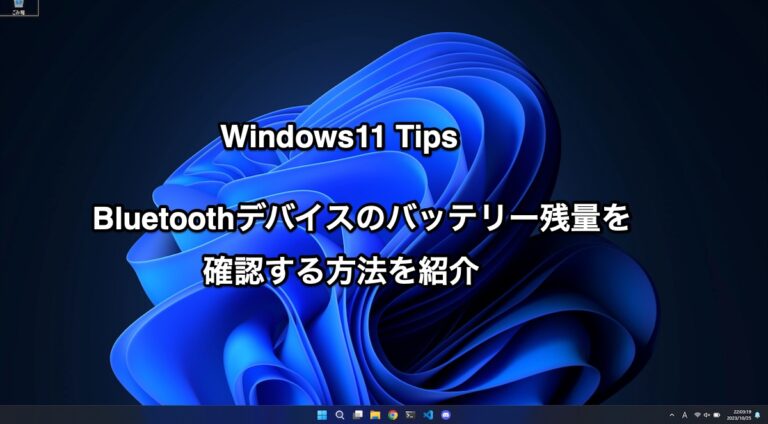Open Google Chrome from taskbar

point(393,415)
